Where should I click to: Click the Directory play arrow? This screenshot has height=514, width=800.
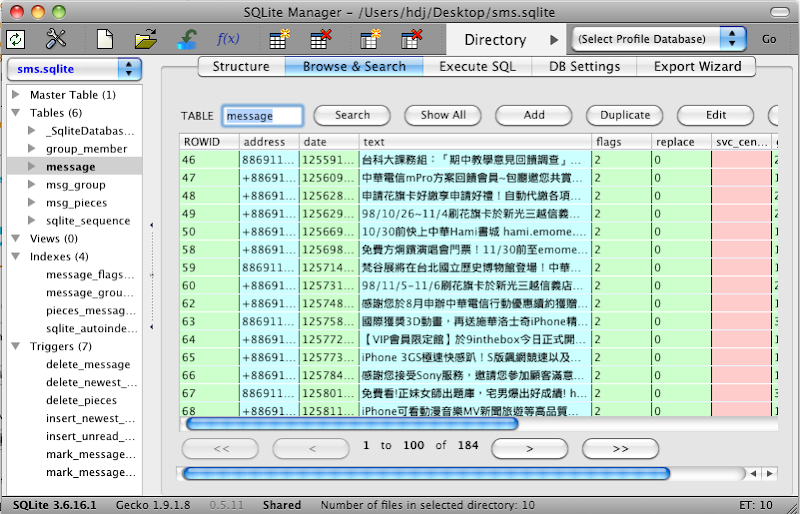554,40
